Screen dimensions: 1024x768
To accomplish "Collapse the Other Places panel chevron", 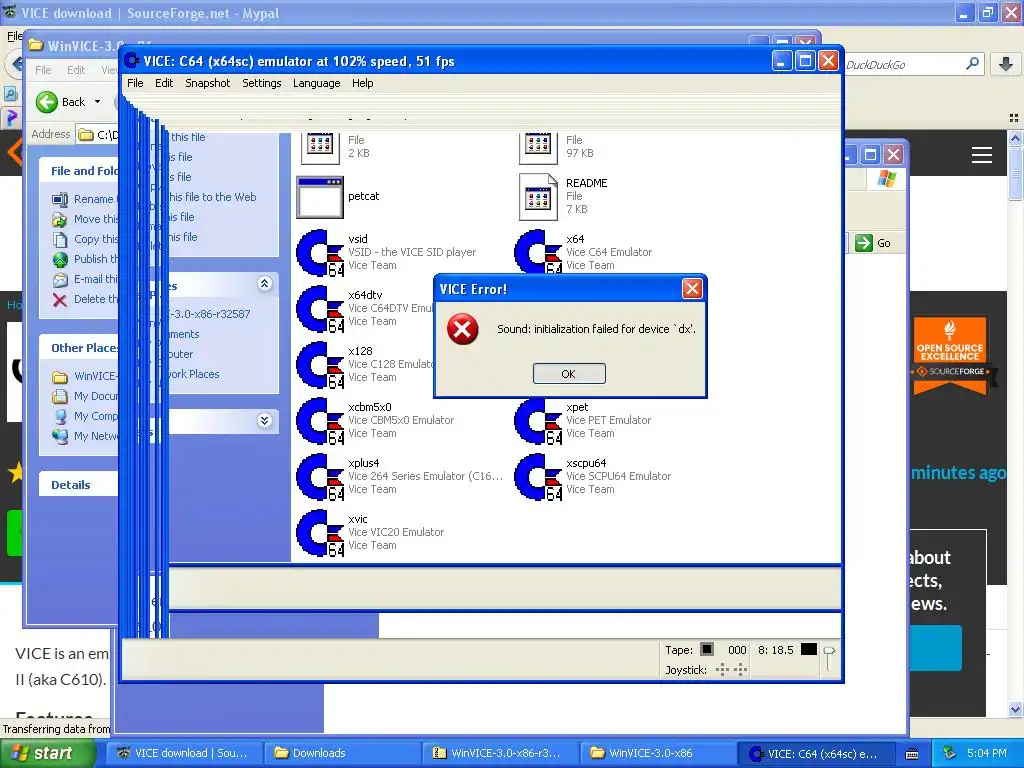I will (264, 283).
